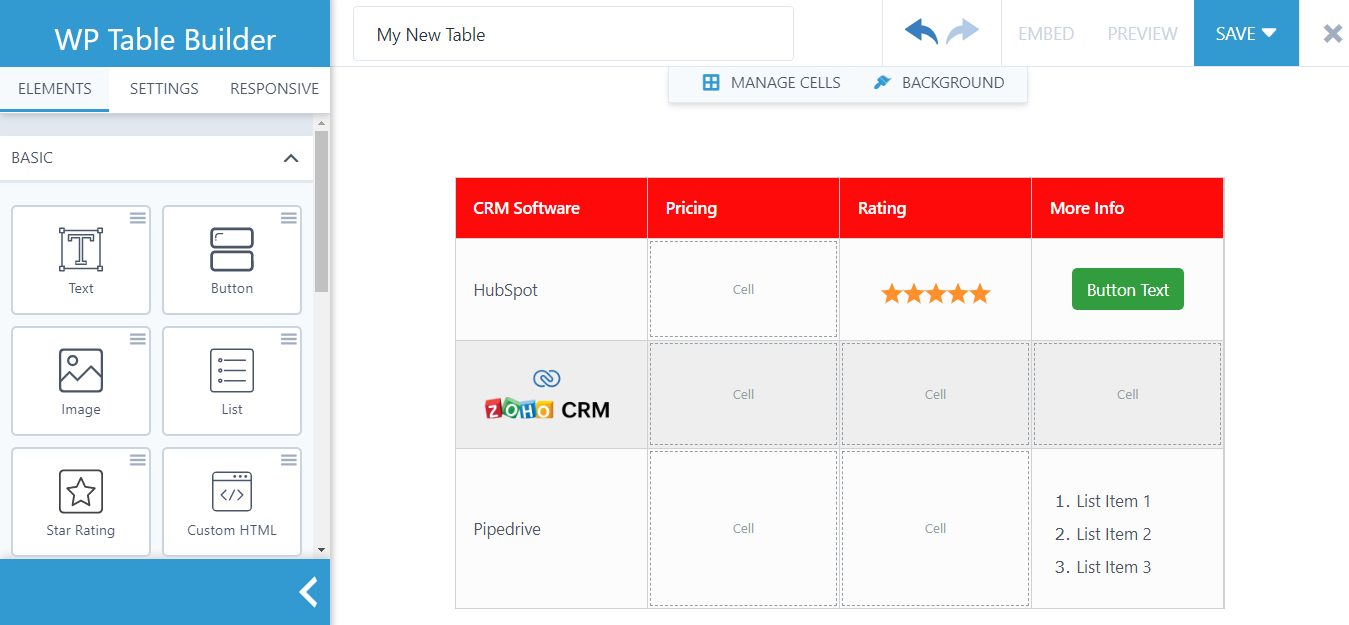
Task: Click the Pipedrive text cell
Action: [551, 529]
